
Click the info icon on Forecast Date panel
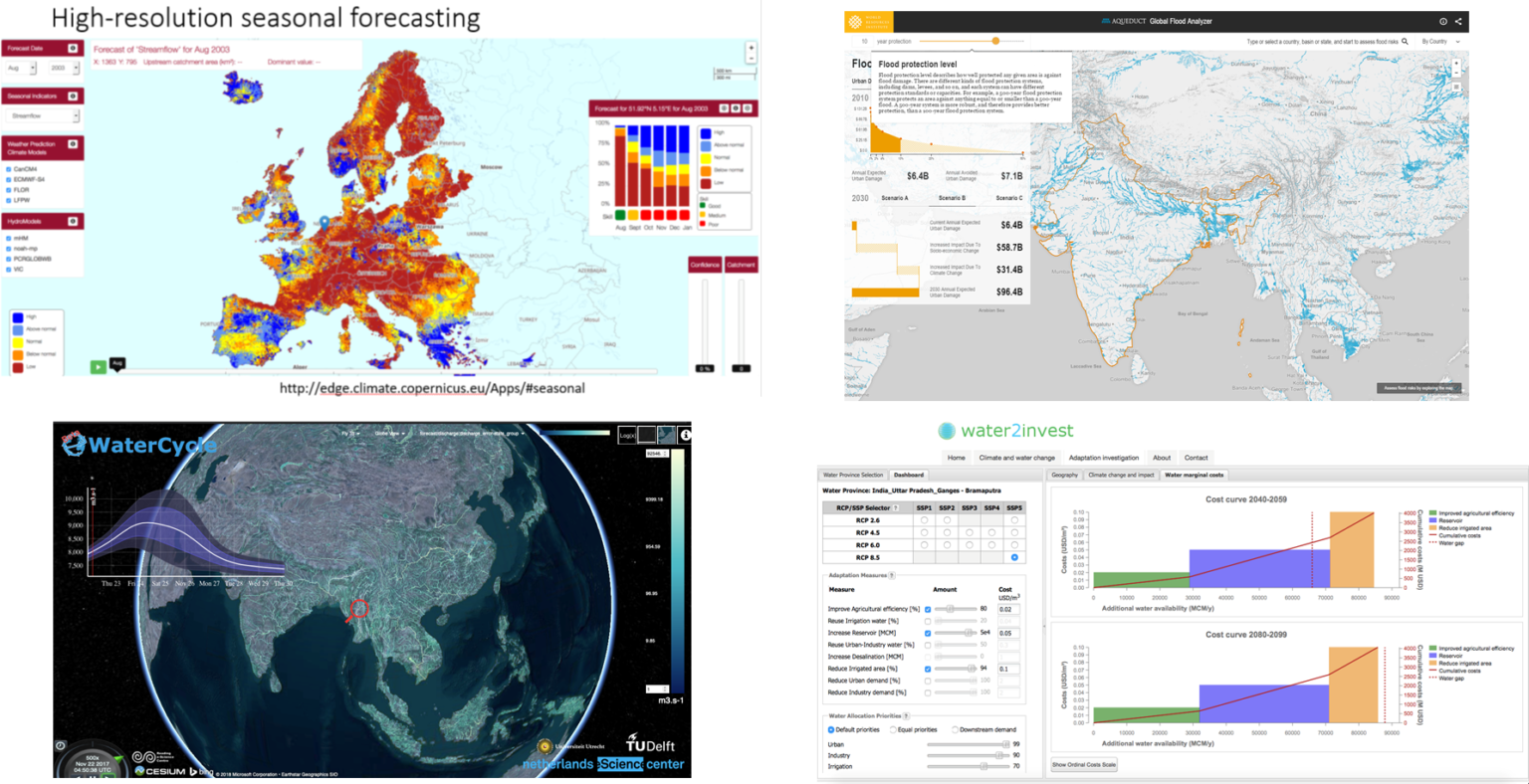73,48
